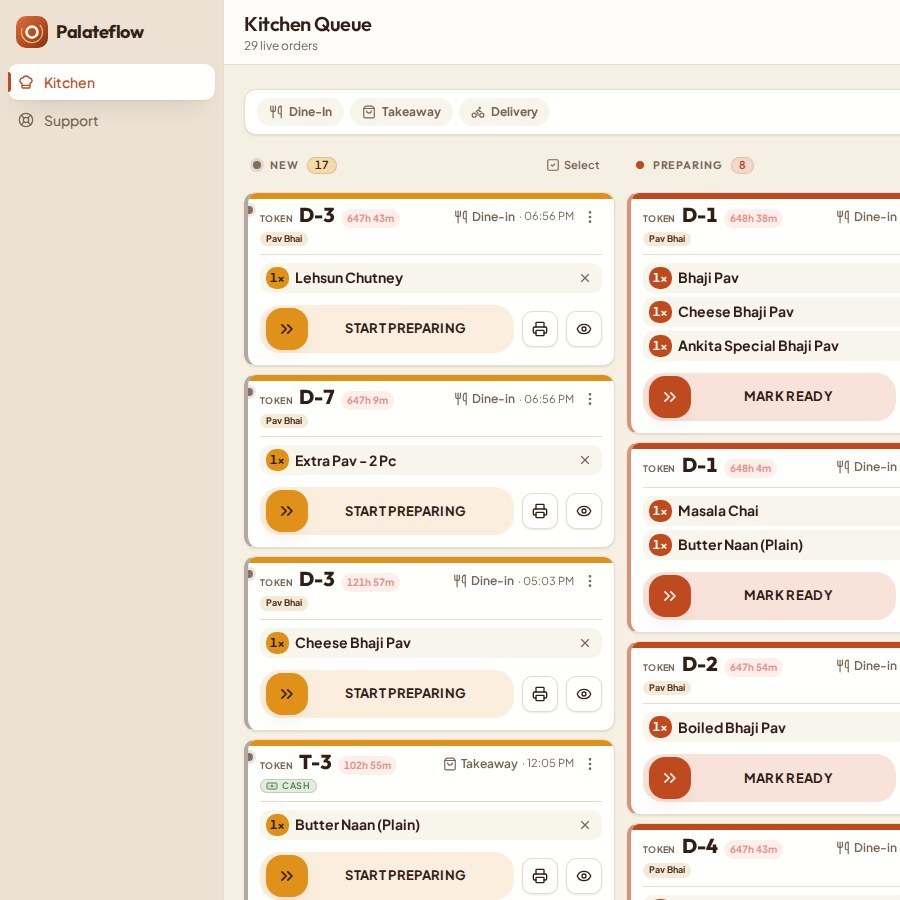Click the 29 live orders subtitle
Screen dimensions: 900x900
[x=281, y=46]
